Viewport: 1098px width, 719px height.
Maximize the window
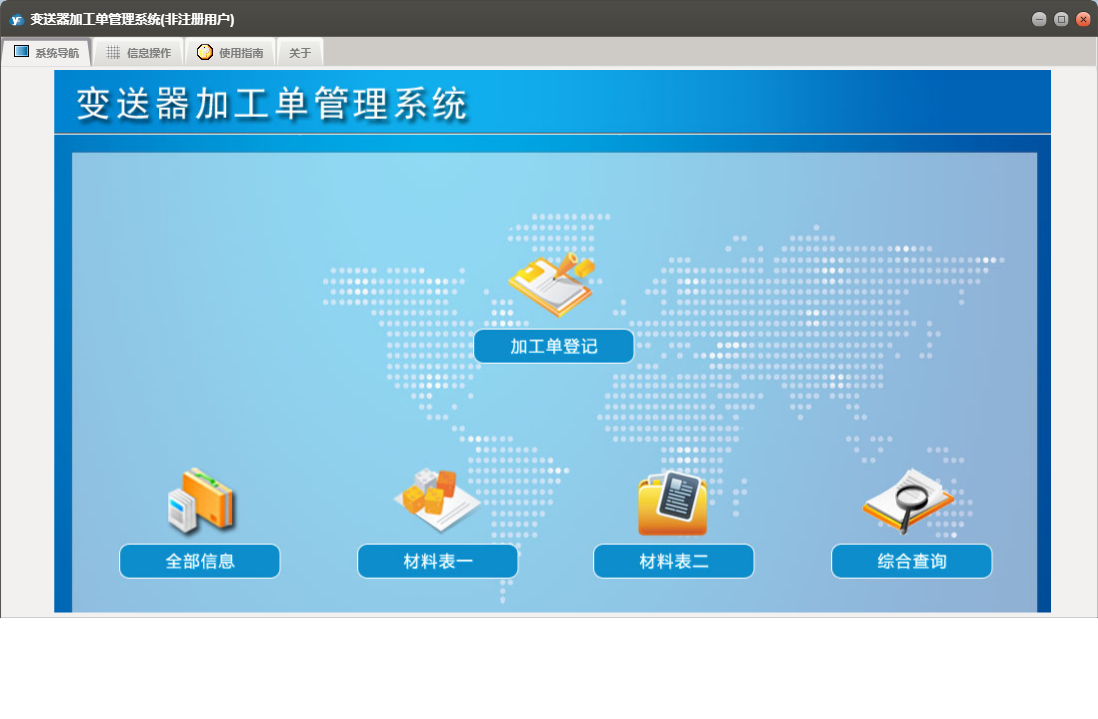pyautogui.click(x=1061, y=20)
